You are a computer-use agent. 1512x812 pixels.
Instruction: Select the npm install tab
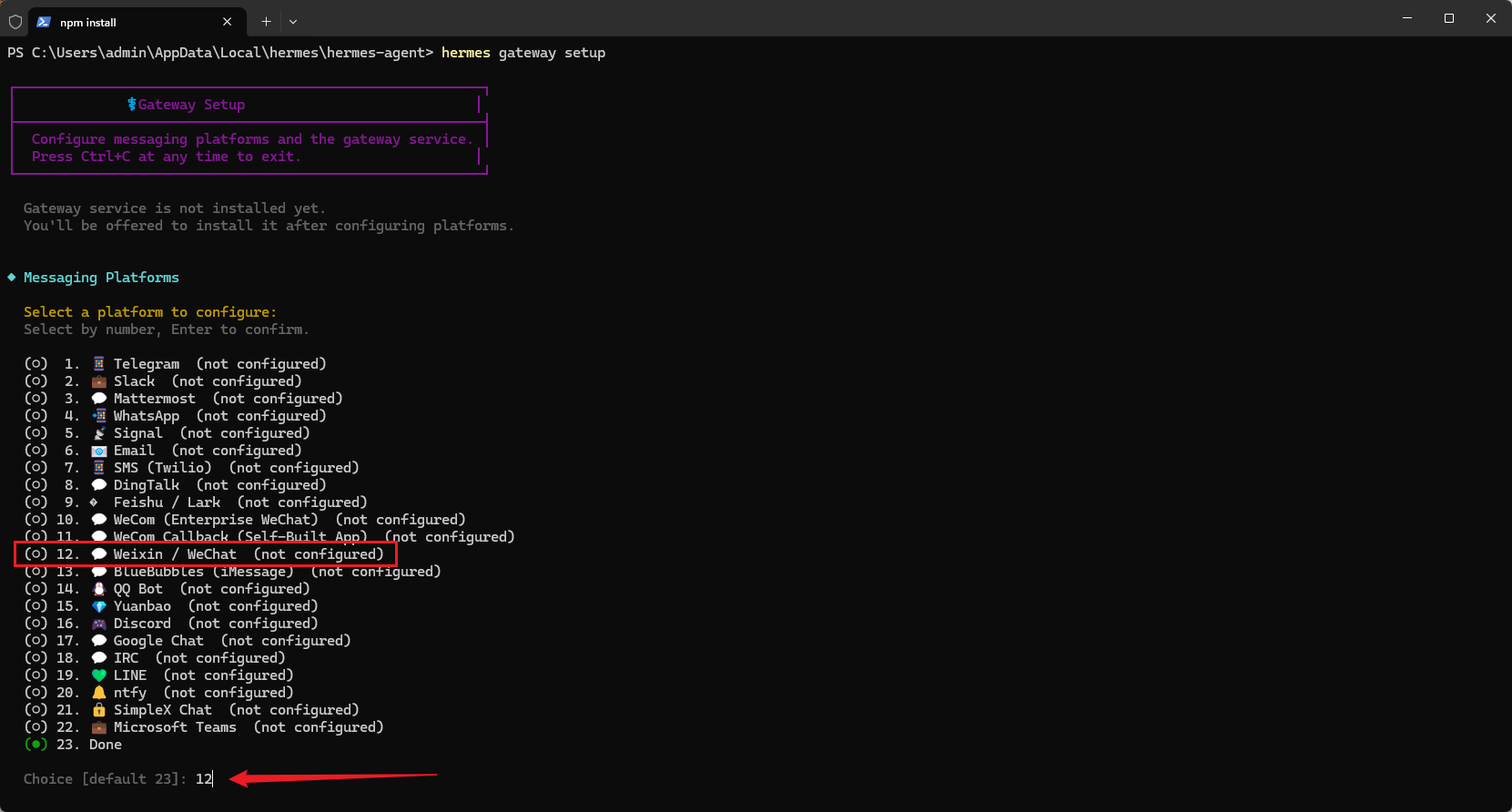137,22
